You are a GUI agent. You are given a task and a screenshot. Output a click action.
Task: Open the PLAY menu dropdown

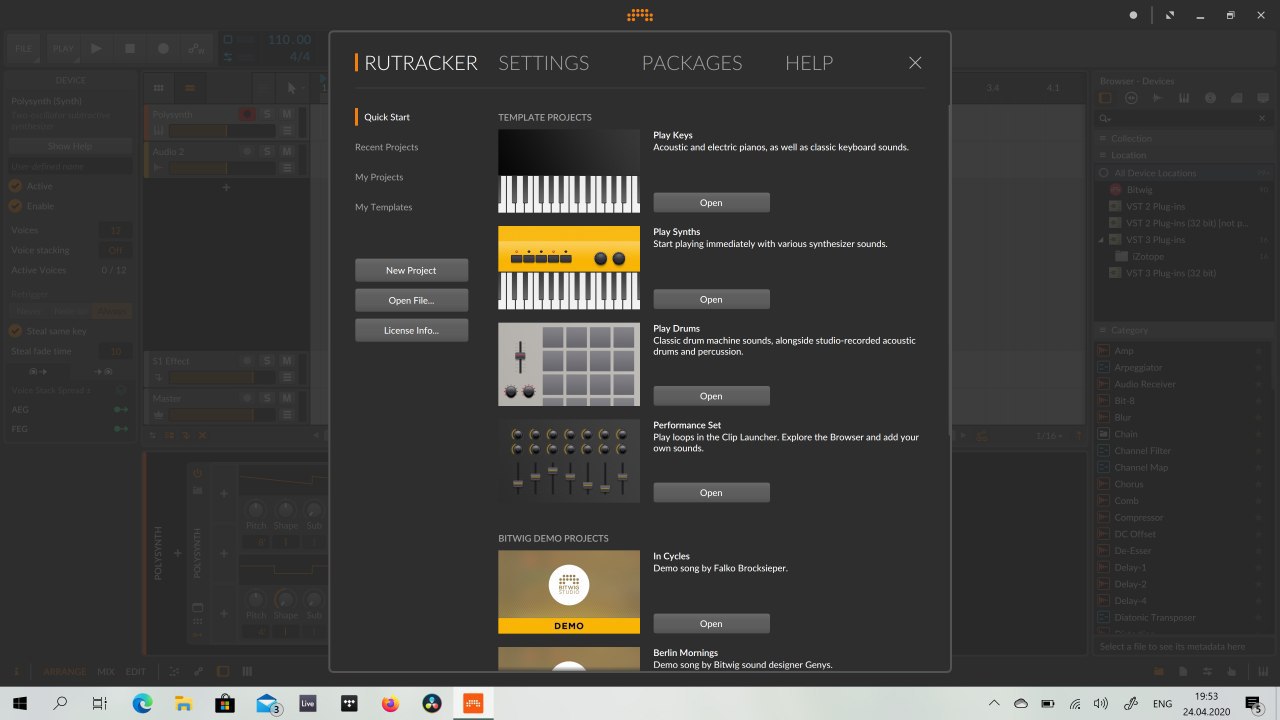[x=63, y=48]
